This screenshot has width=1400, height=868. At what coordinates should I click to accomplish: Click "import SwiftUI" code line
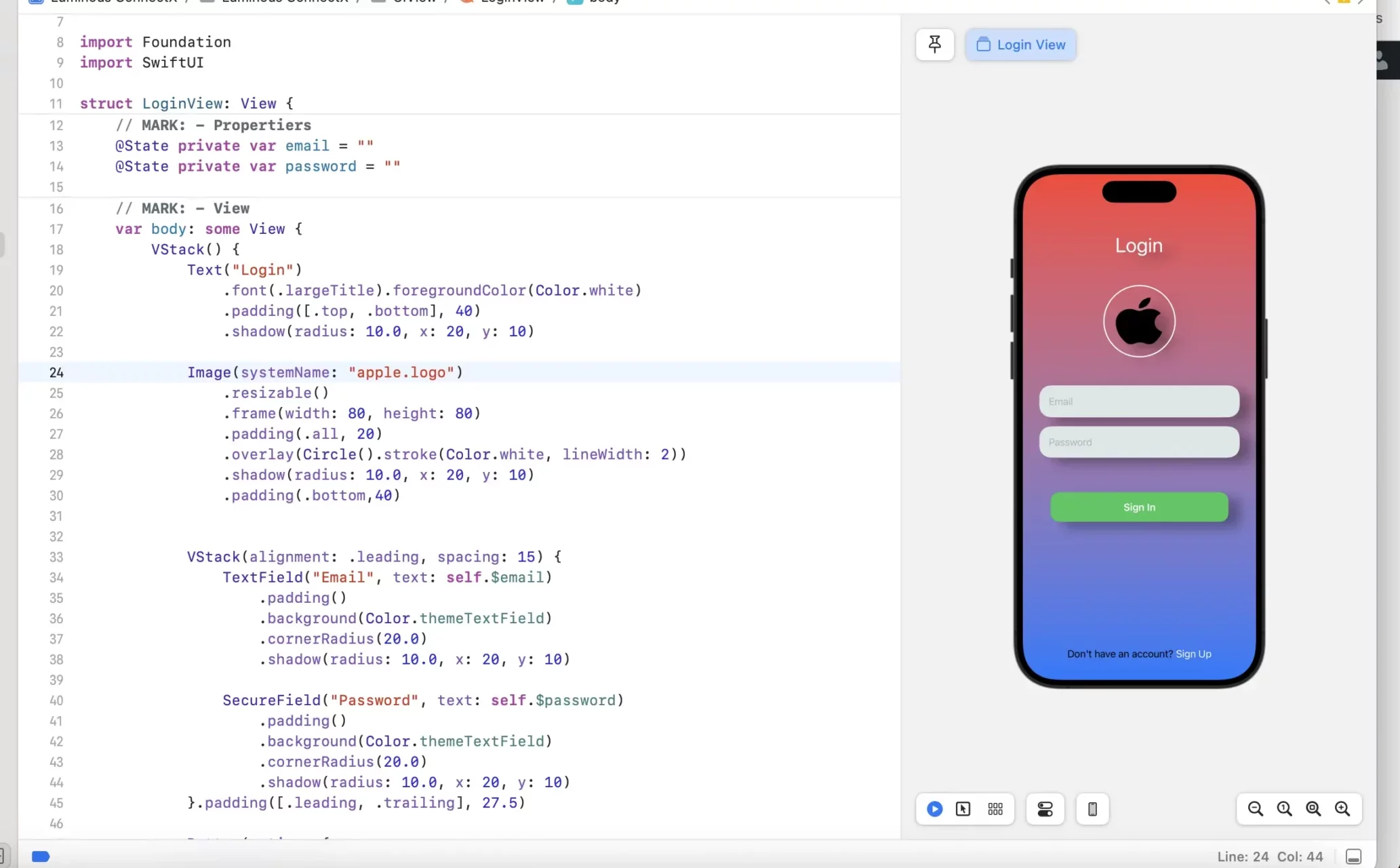pyautogui.click(x=142, y=62)
